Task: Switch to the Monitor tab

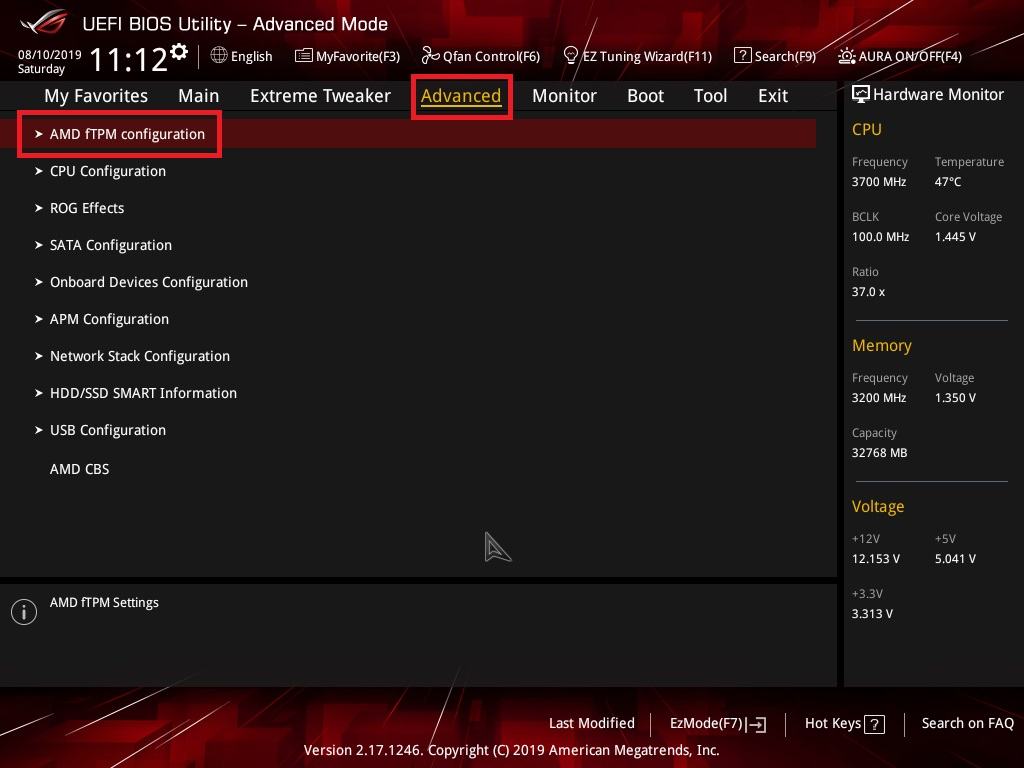Action: pos(564,96)
